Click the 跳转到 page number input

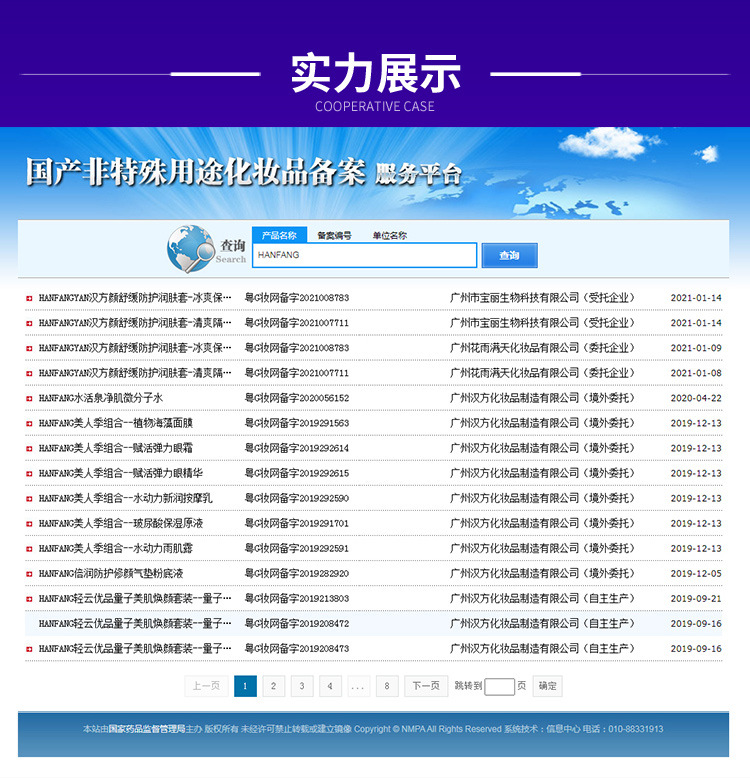pyautogui.click(x=500, y=687)
